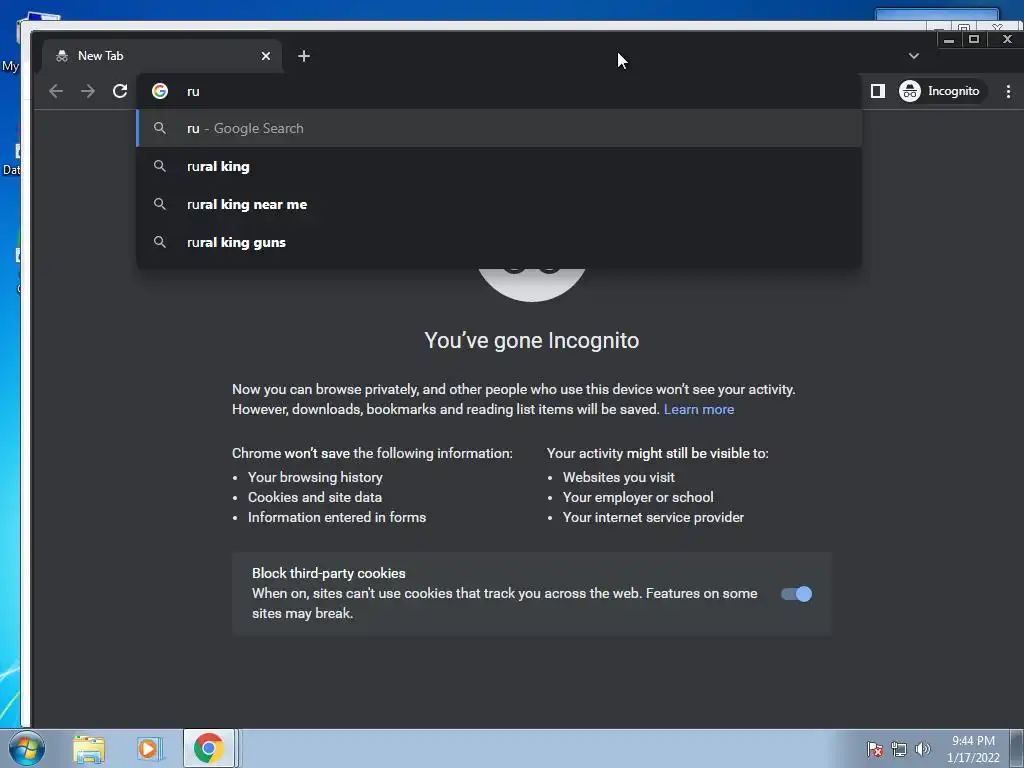Screen dimensions: 1024x768
Task: Open File Explorer from the taskbar
Action: tap(89, 749)
